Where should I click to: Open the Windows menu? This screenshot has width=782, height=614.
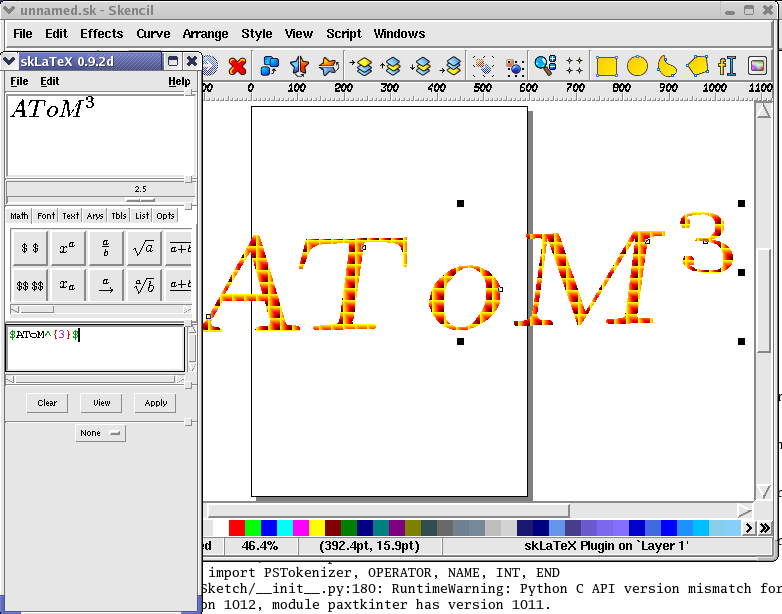[399, 33]
